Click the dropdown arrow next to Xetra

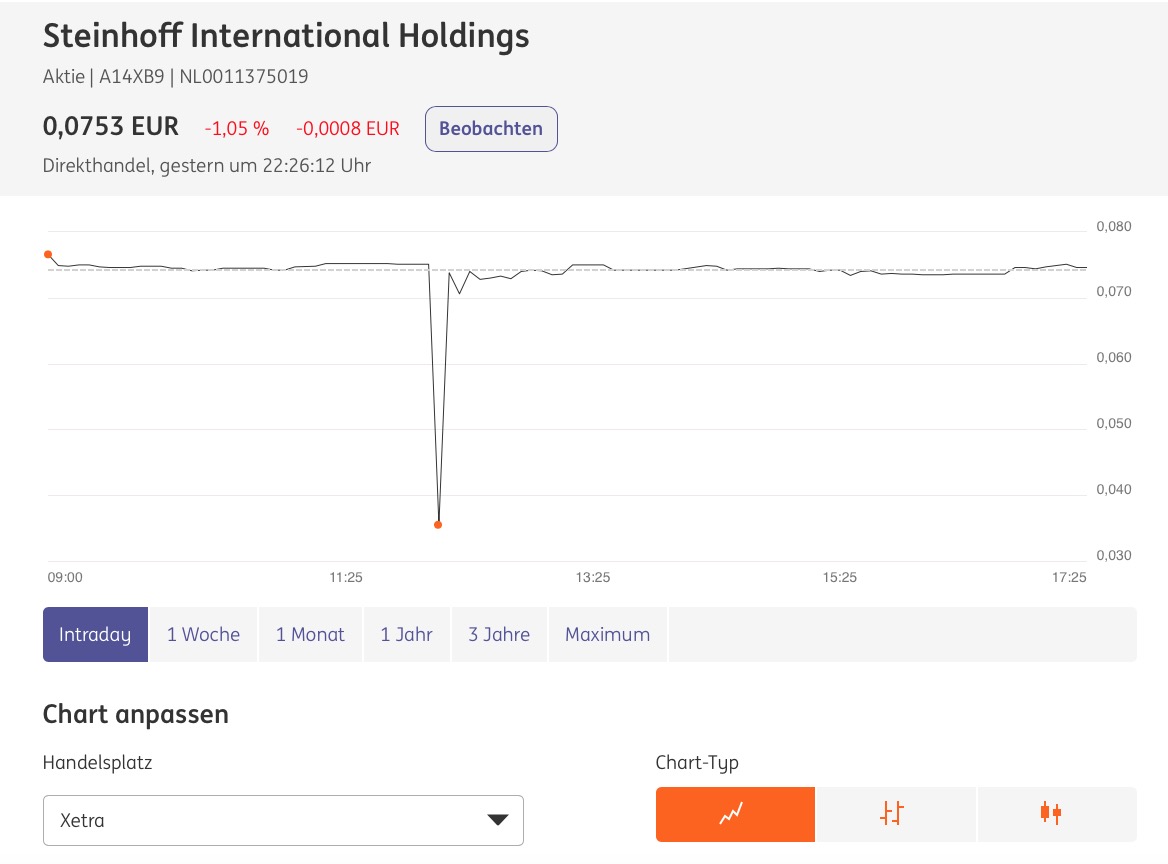pos(497,819)
